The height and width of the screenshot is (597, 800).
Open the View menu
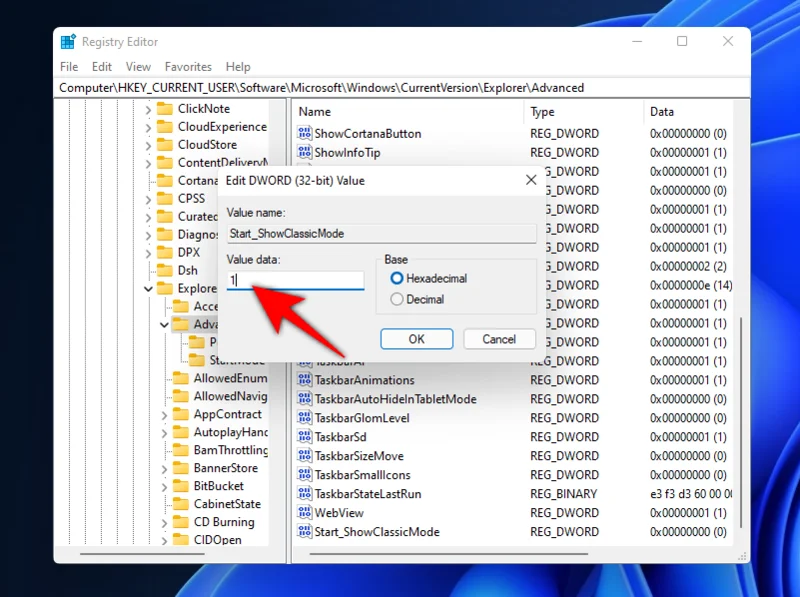pos(138,66)
